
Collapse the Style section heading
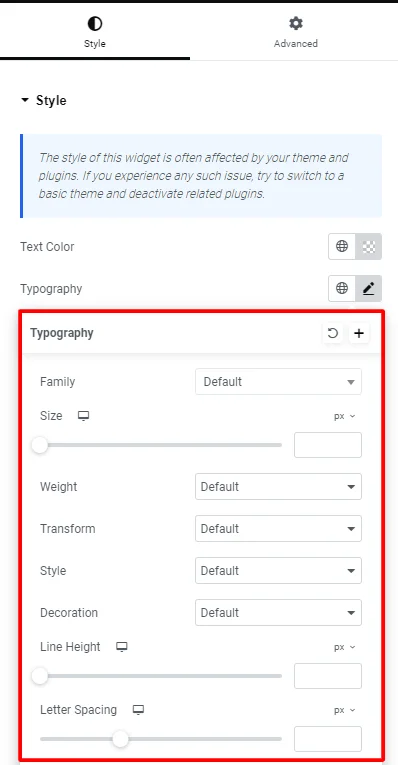[43, 101]
